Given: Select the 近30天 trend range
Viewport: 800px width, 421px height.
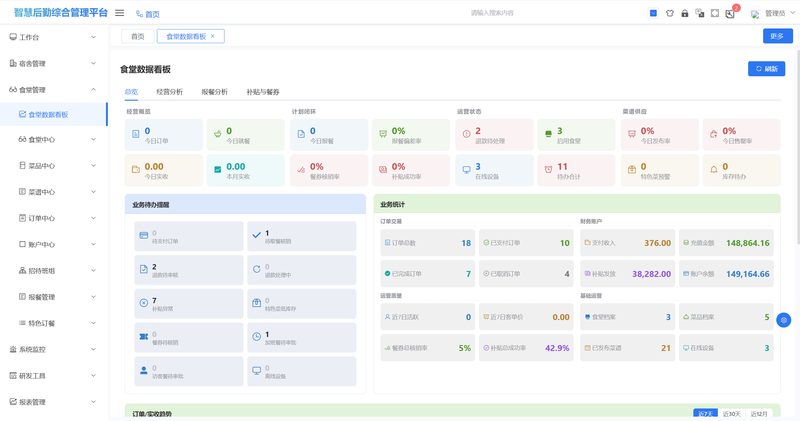Looking at the screenshot, I should click(x=732, y=414).
